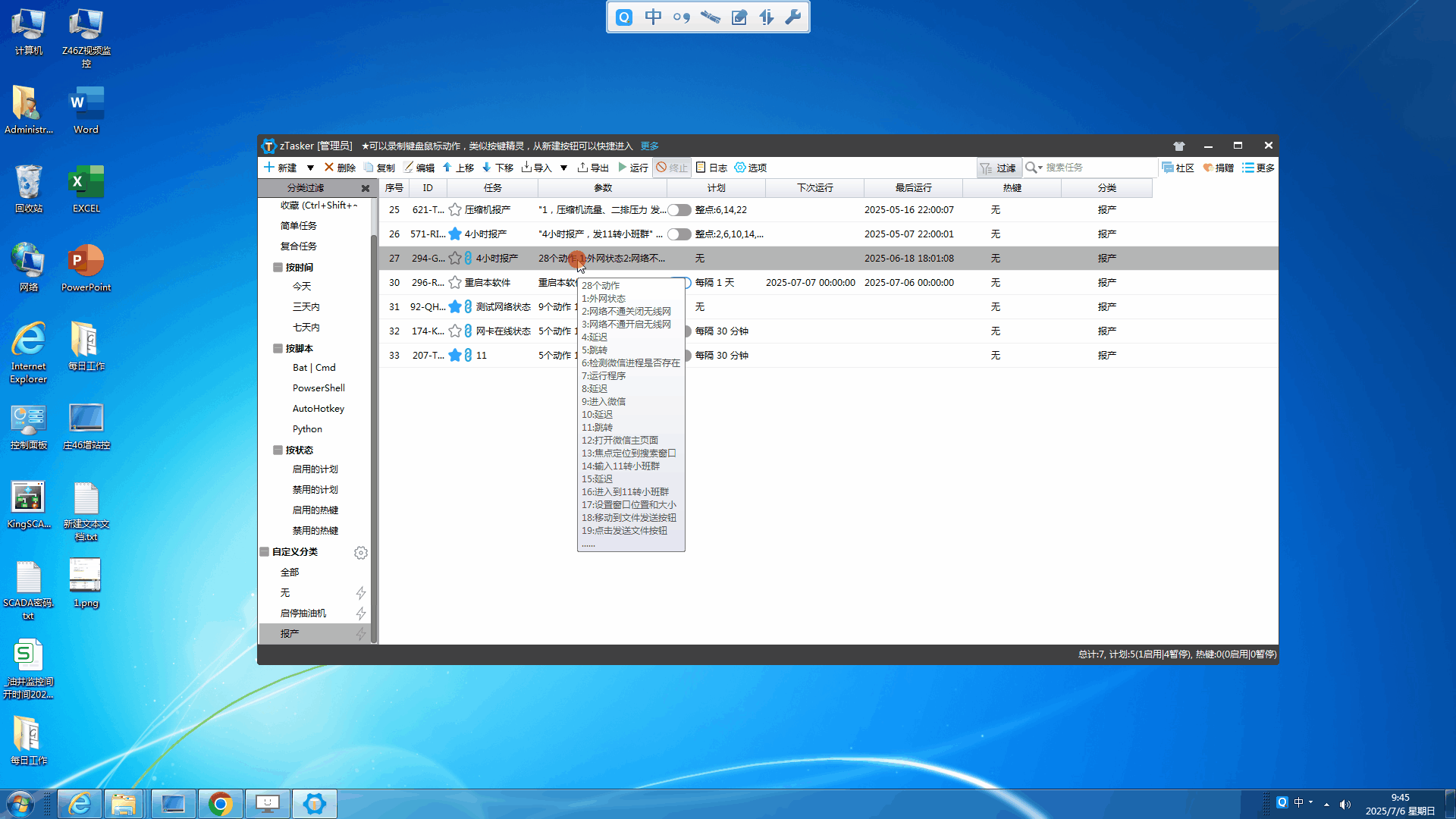This screenshot has height=819, width=1456.
Task: Select the 七天内 time filter
Action: tap(306, 327)
